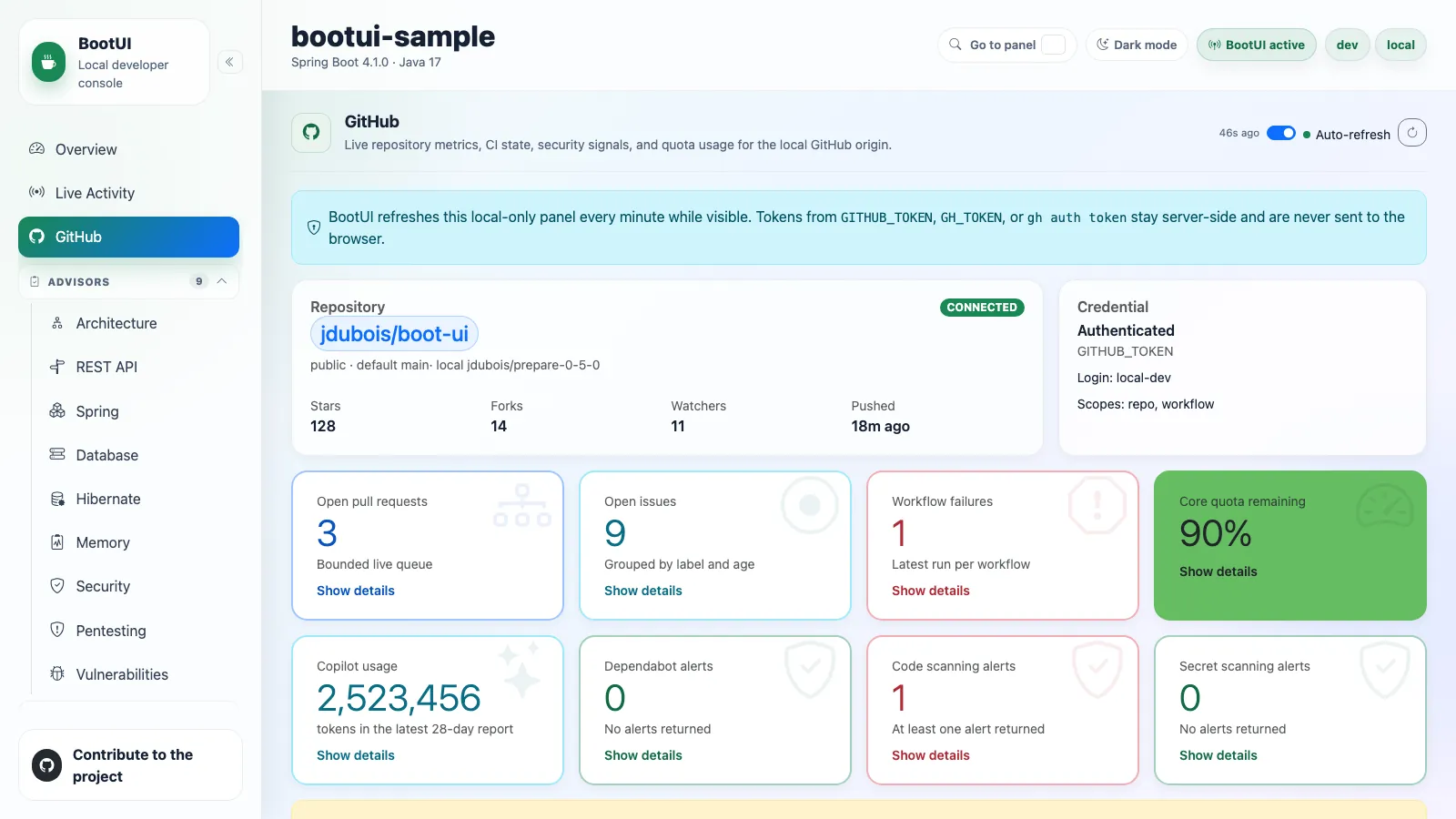Click the Memory chip icon
The width and height of the screenshot is (1456, 819).
point(57,542)
